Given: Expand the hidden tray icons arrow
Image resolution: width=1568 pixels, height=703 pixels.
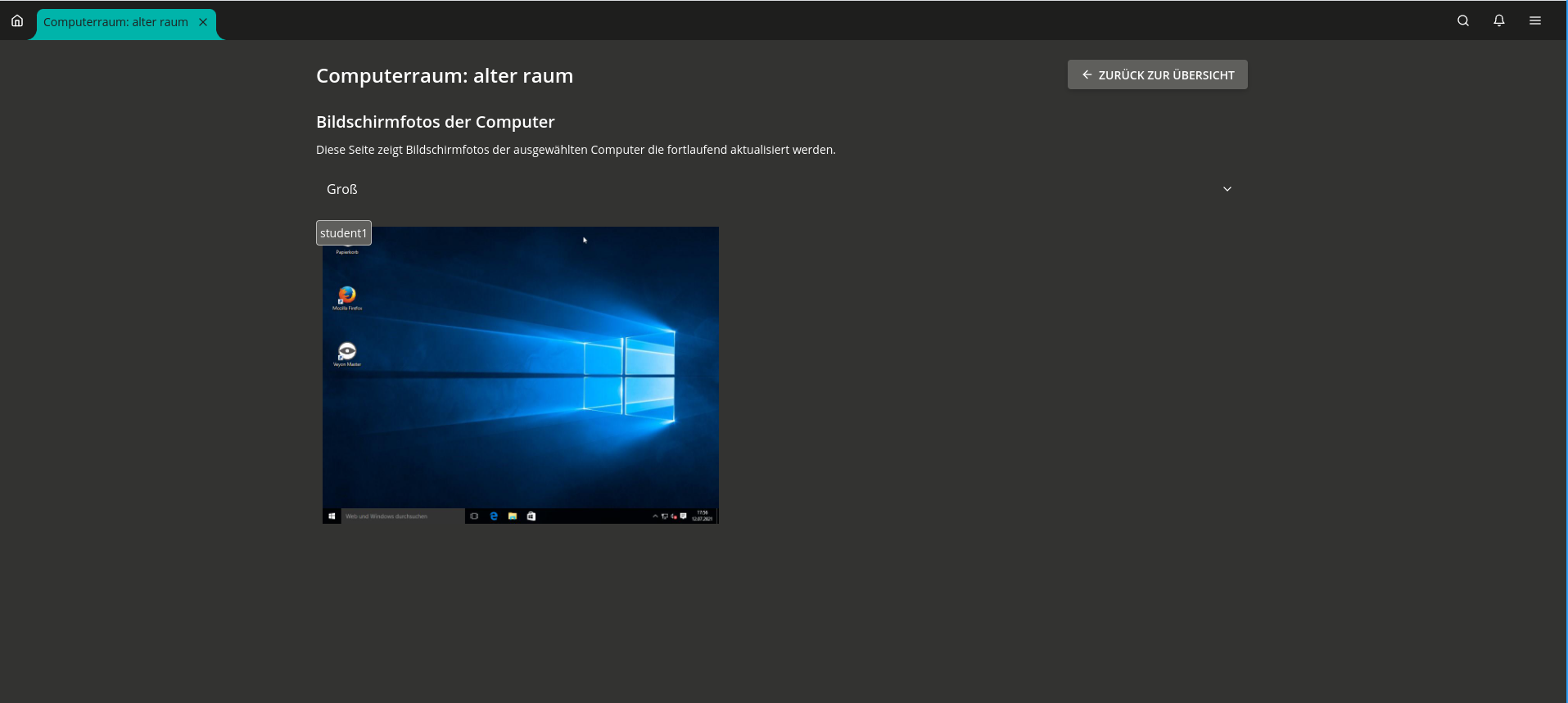Looking at the screenshot, I should 655,516.
